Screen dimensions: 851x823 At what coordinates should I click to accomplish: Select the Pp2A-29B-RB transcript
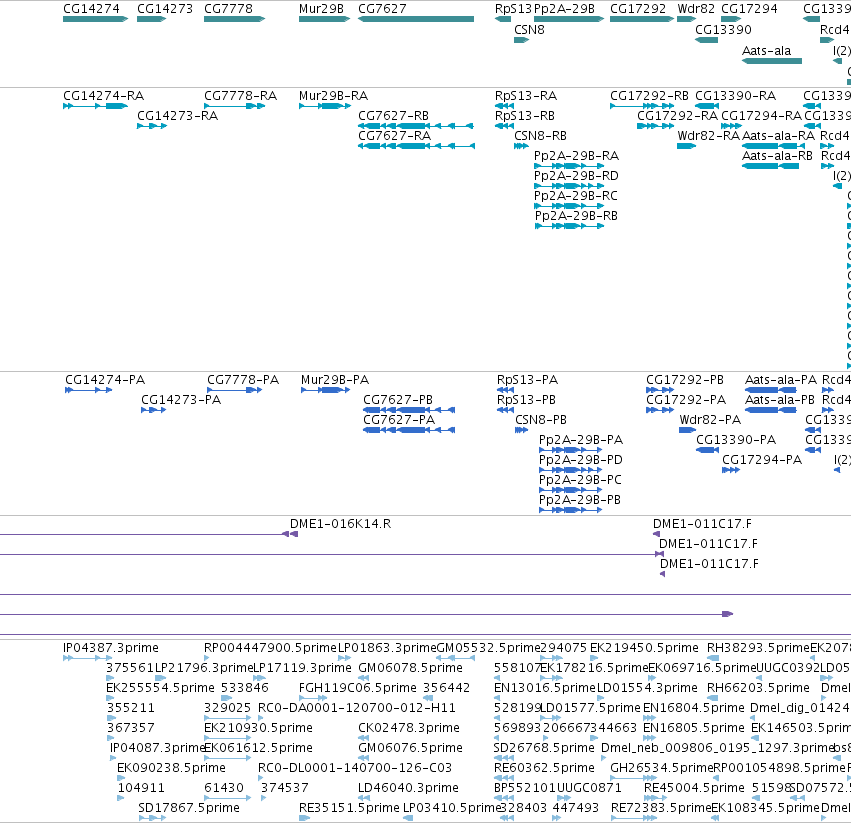point(569,226)
